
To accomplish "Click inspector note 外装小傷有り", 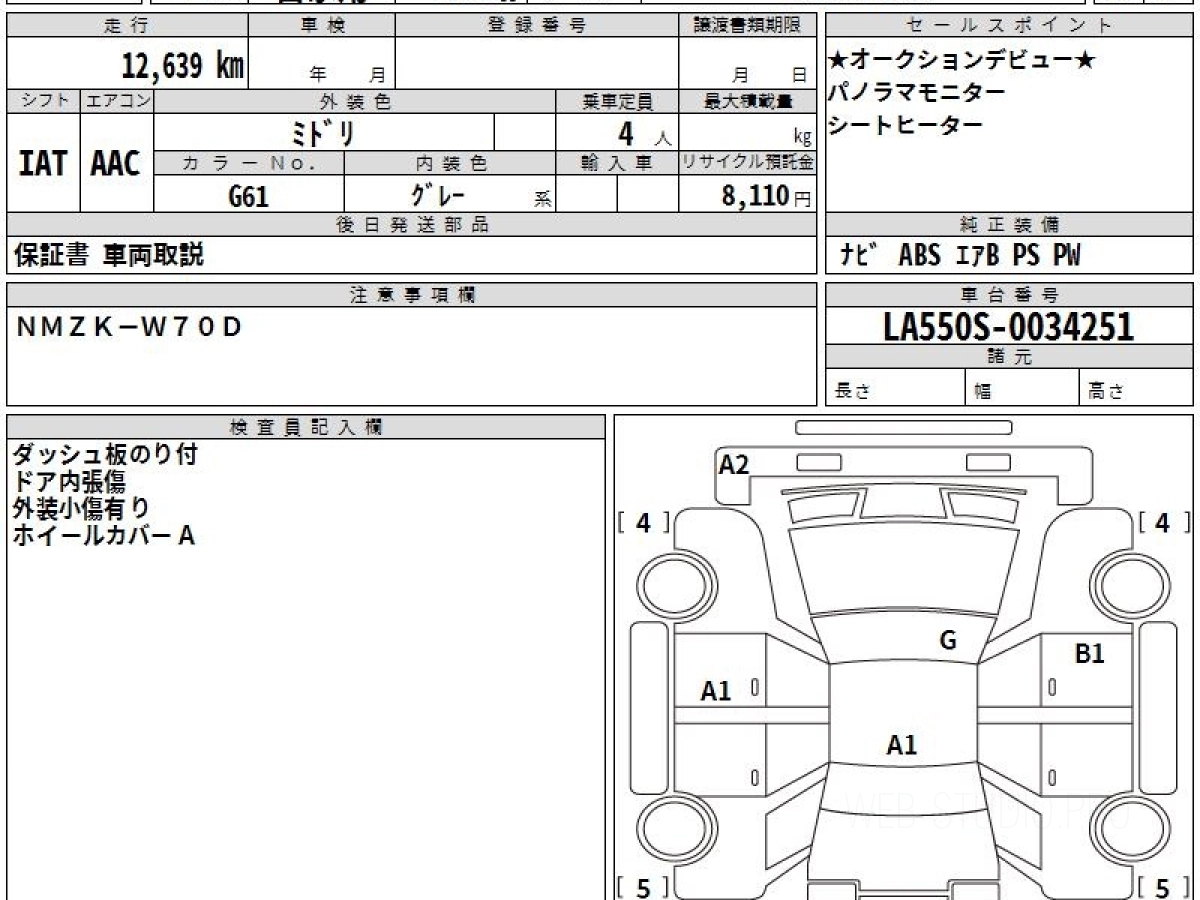I will [x=81, y=507].
